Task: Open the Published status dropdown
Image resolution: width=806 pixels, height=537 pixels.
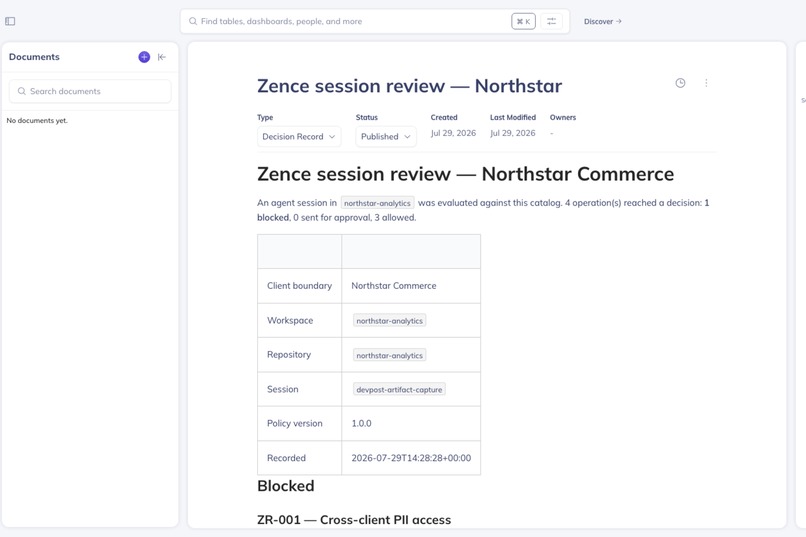Action: pyautogui.click(x=386, y=137)
